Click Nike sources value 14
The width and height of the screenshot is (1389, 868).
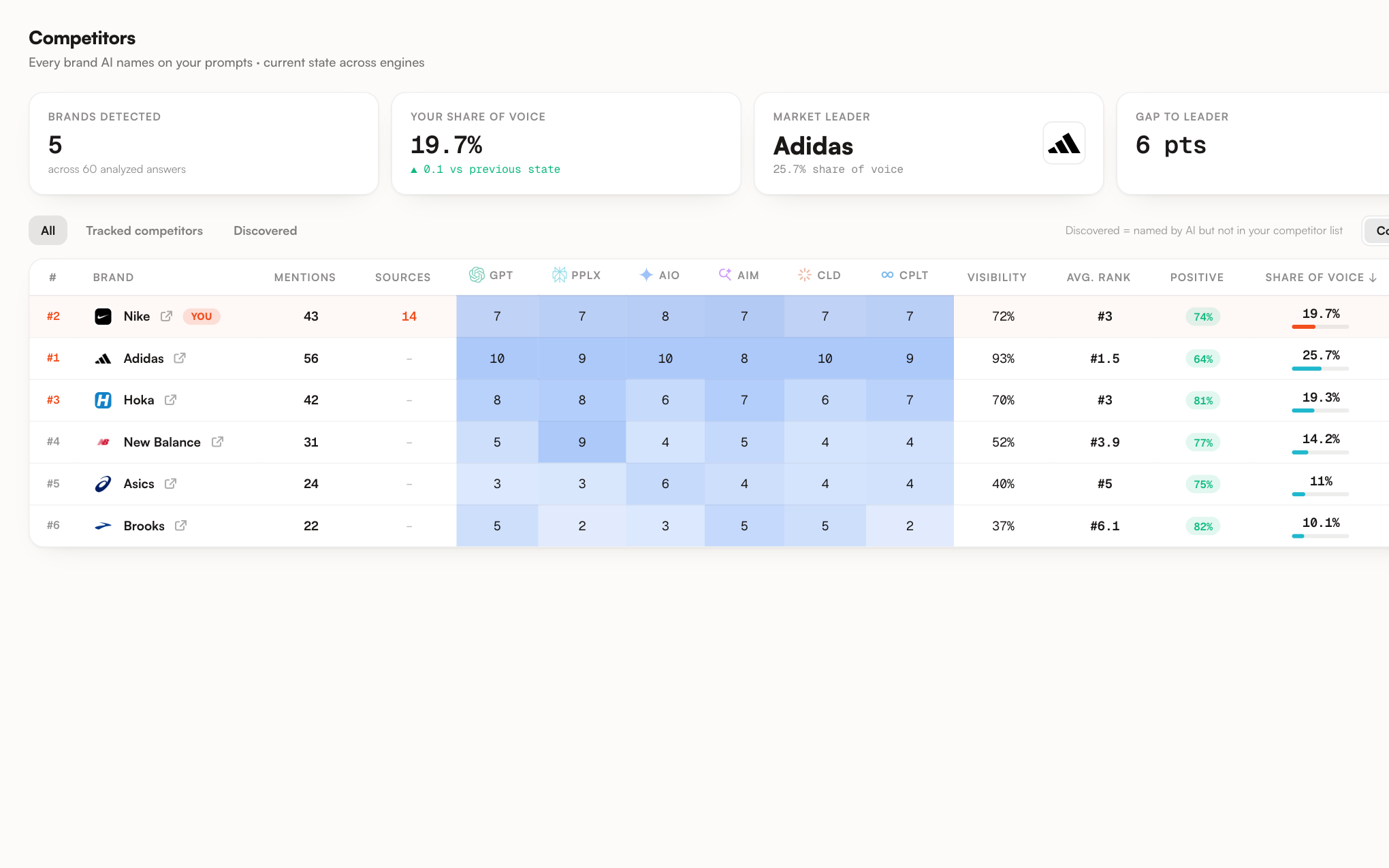(409, 316)
